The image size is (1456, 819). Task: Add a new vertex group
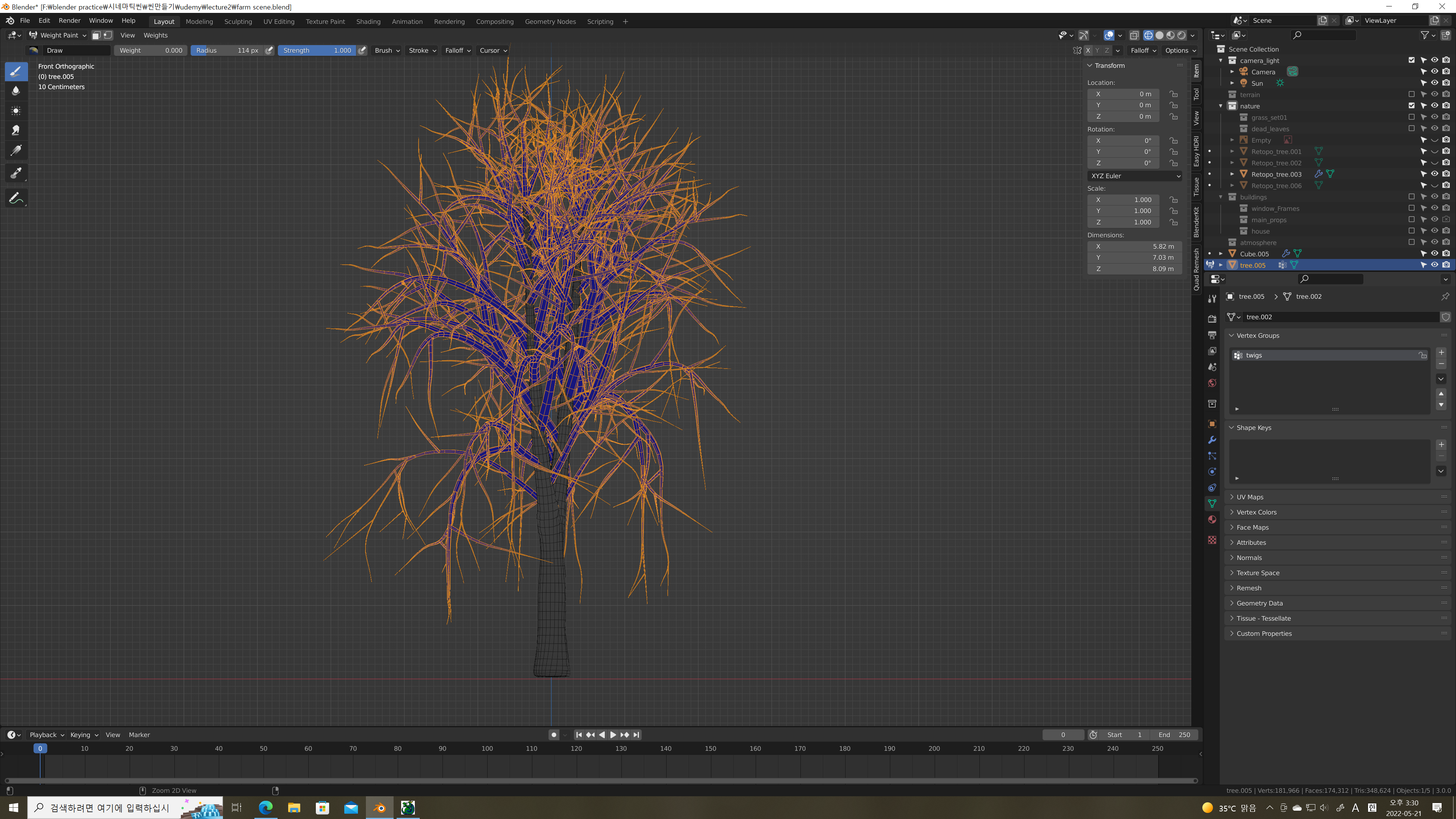tap(1441, 352)
